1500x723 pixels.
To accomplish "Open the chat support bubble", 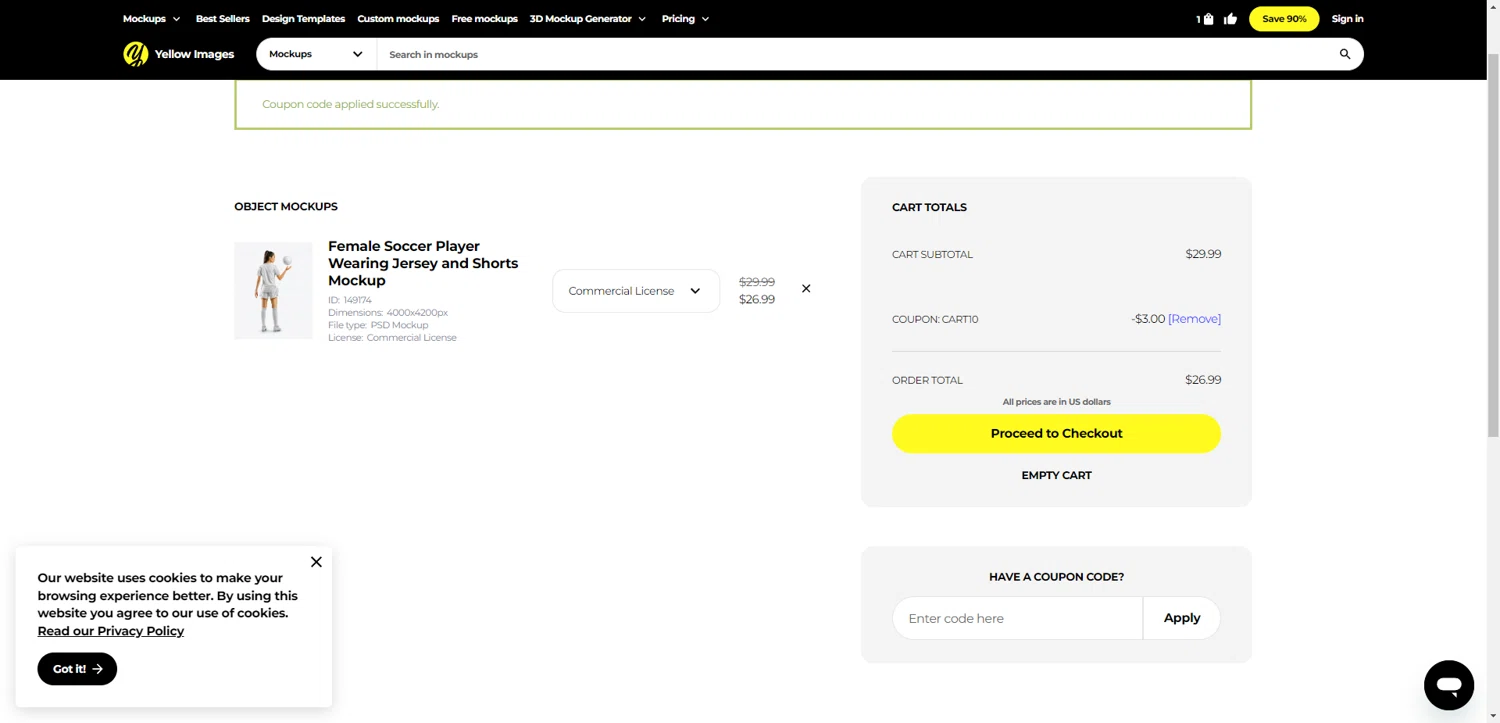I will [1449, 685].
